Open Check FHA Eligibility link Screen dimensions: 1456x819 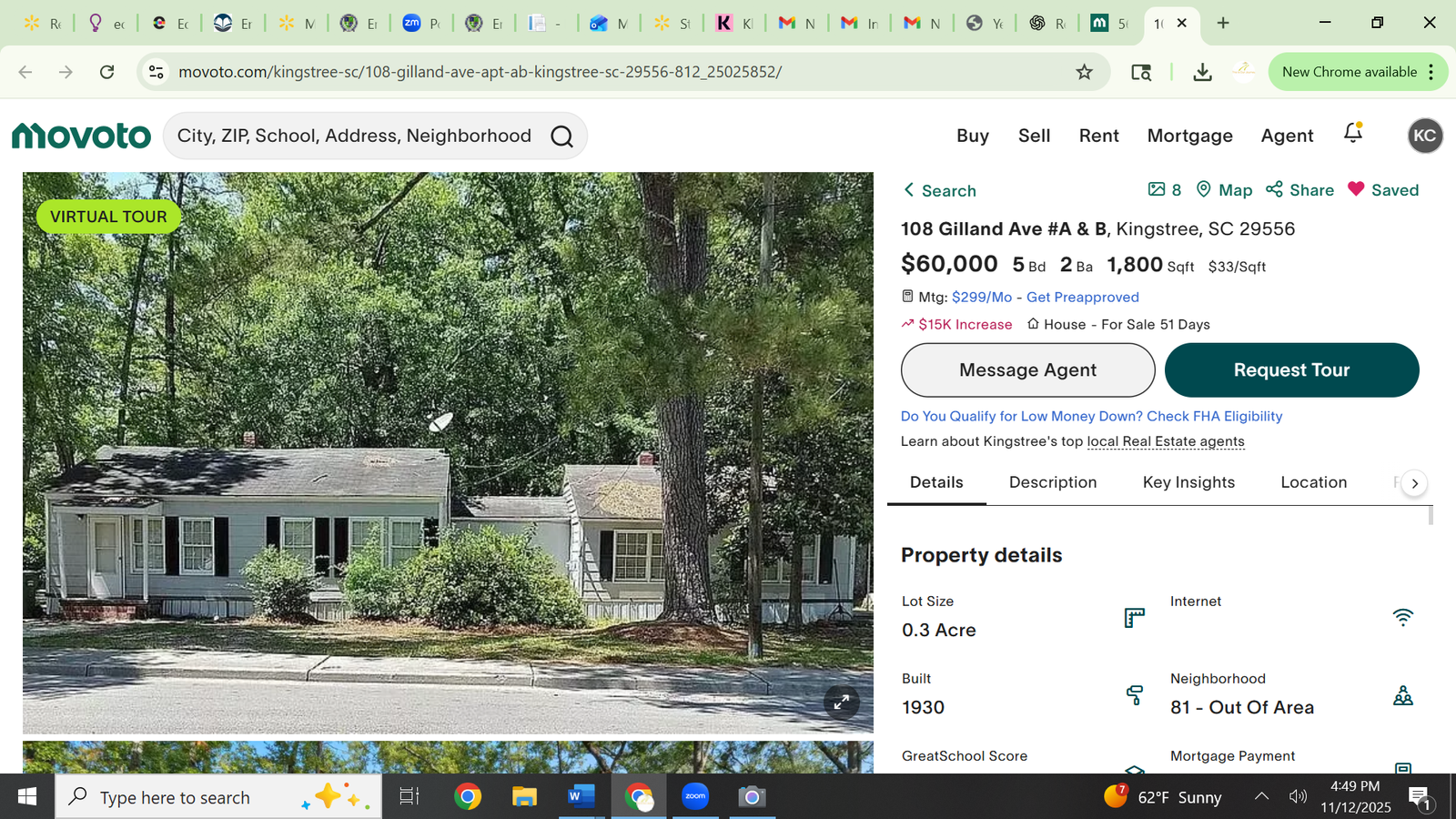(x=1214, y=416)
